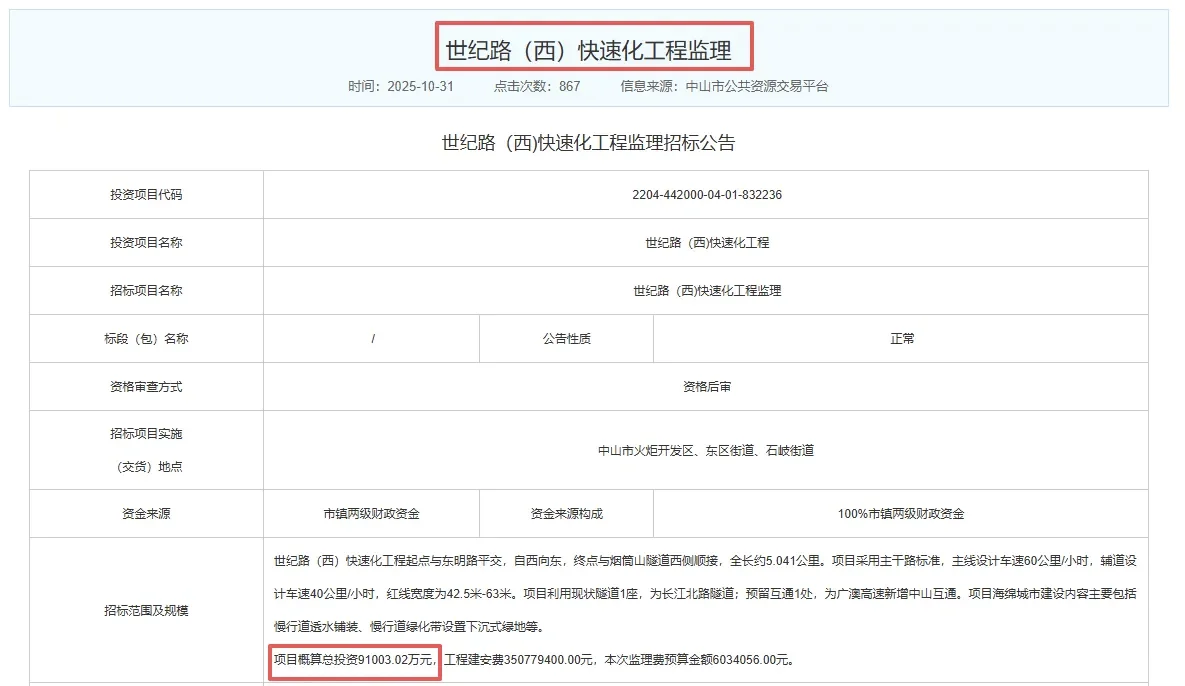Click the description line starting 世纪路（西）快速化工程起点
The height and width of the screenshot is (686, 1185).
(x=705, y=561)
